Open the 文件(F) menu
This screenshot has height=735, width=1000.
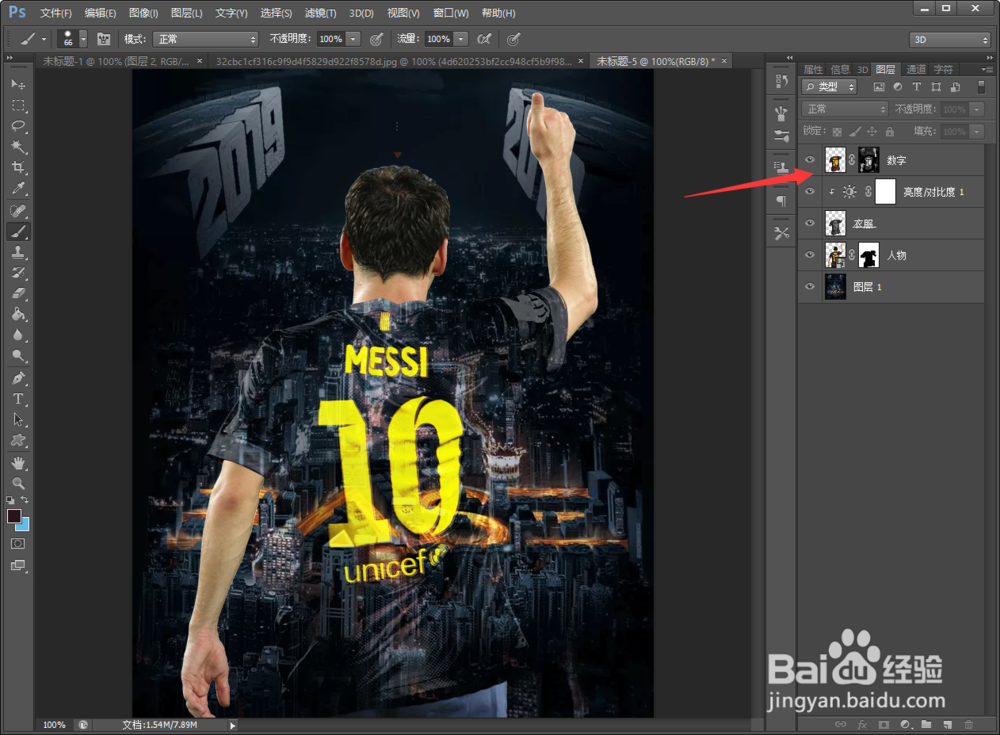(x=56, y=13)
